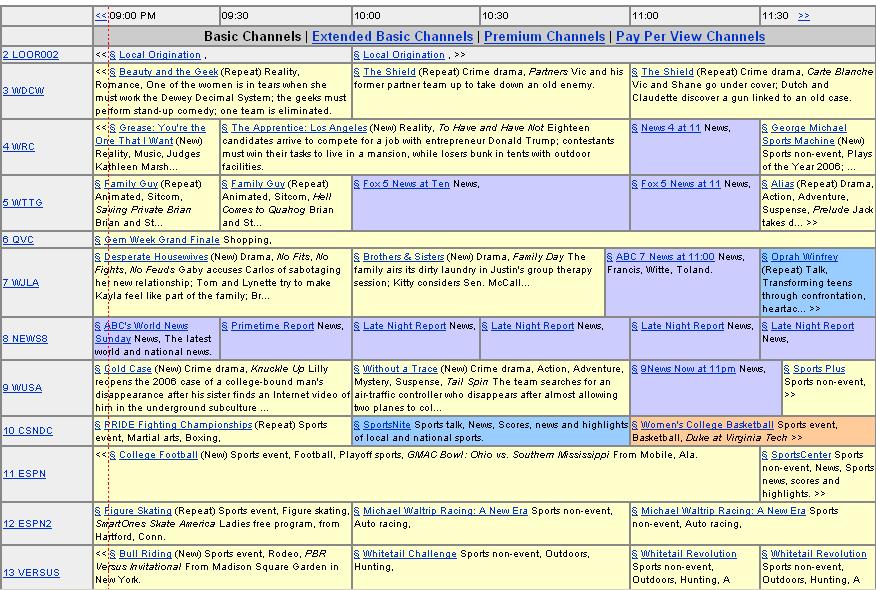Open George Michael Sports Machine link
876x590 pixels.
804,135
